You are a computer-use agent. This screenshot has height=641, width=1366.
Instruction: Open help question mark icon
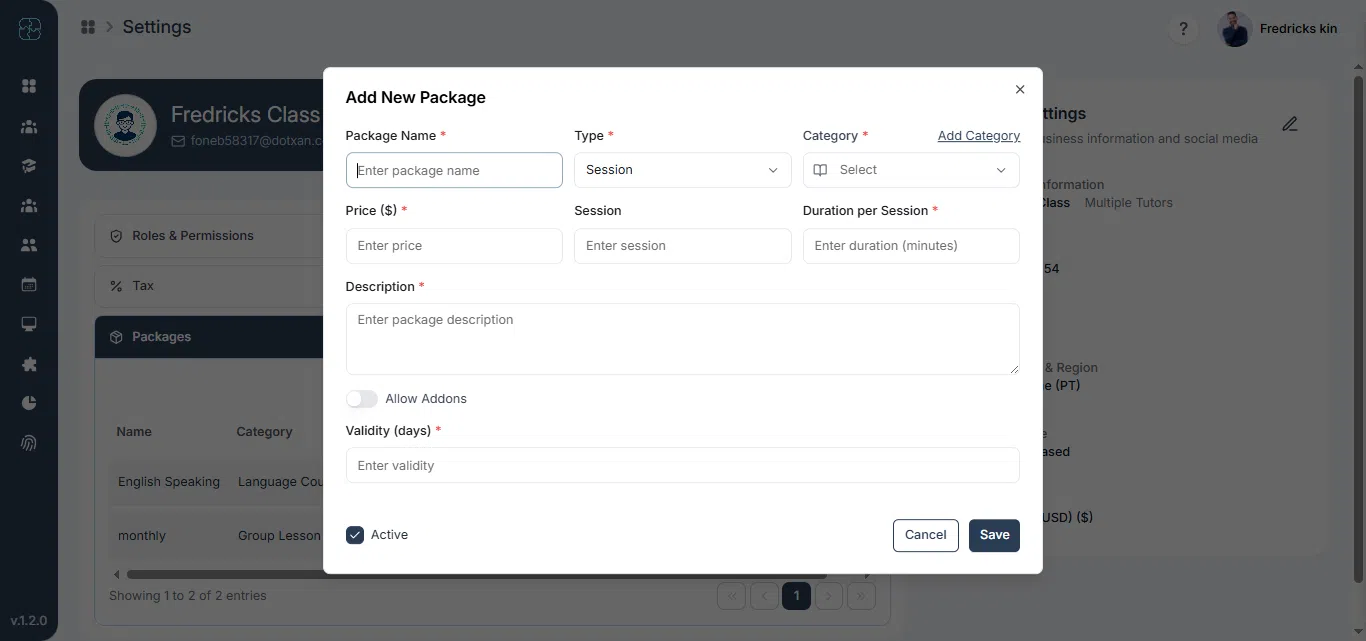coord(1183,29)
